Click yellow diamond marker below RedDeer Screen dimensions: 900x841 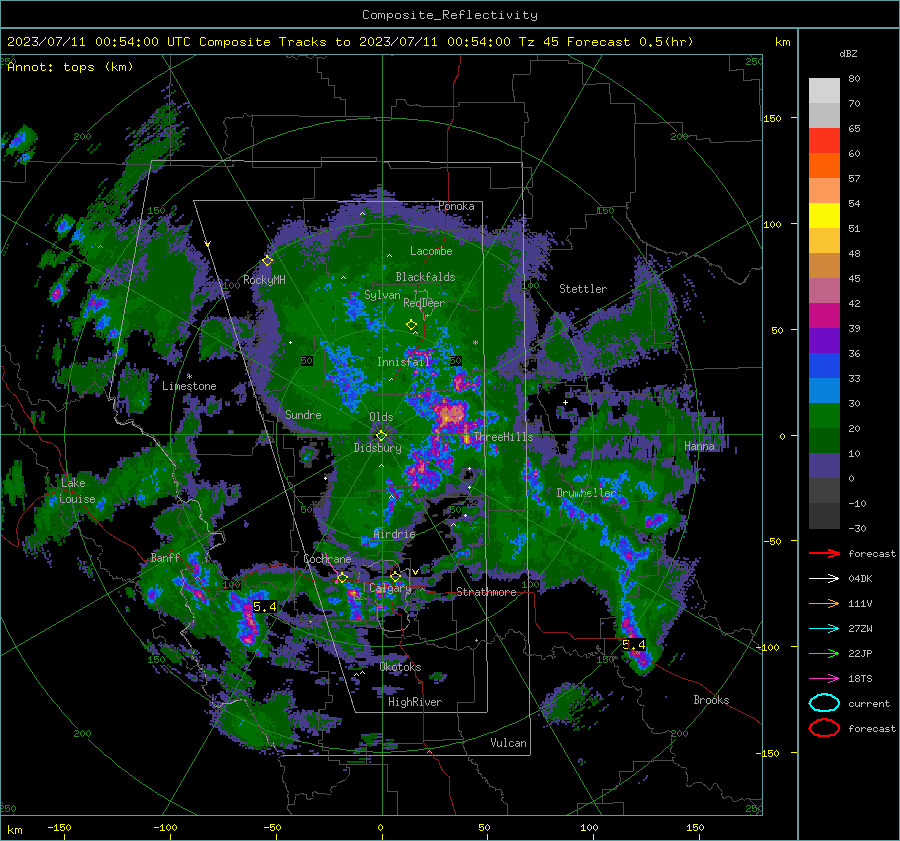coord(411,325)
